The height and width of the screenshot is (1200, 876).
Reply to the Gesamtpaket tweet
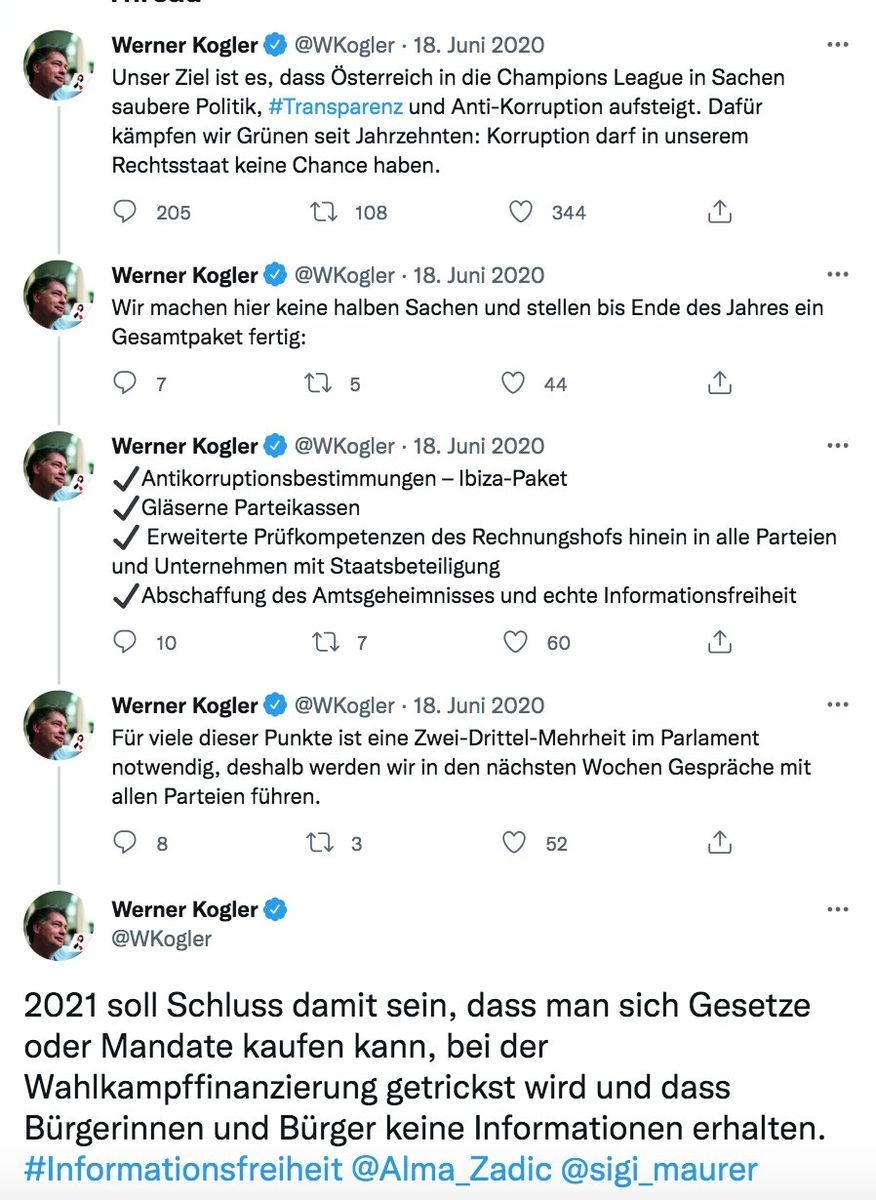pos(125,383)
